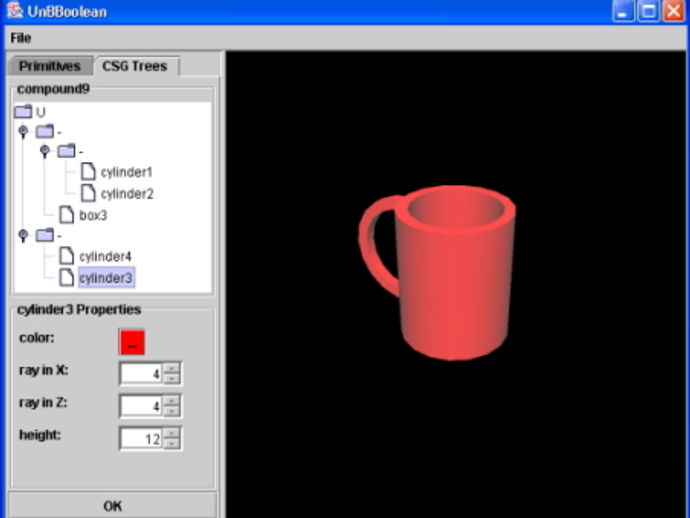Select box3 in the tree

pyautogui.click(x=93, y=215)
